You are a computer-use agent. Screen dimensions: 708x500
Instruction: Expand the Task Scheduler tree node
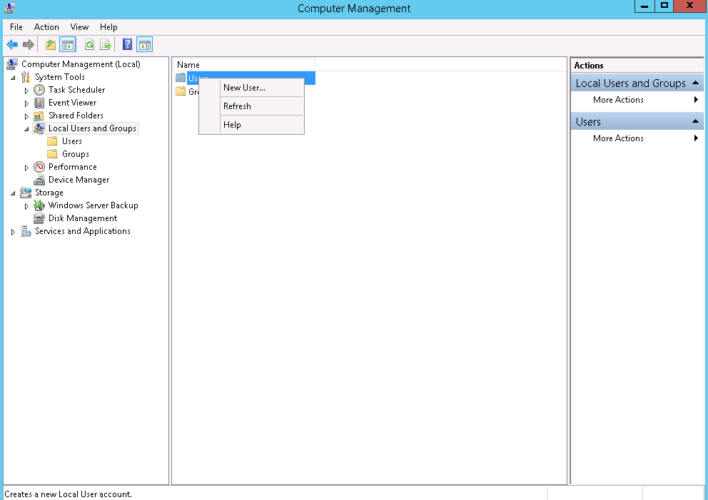pos(27,90)
